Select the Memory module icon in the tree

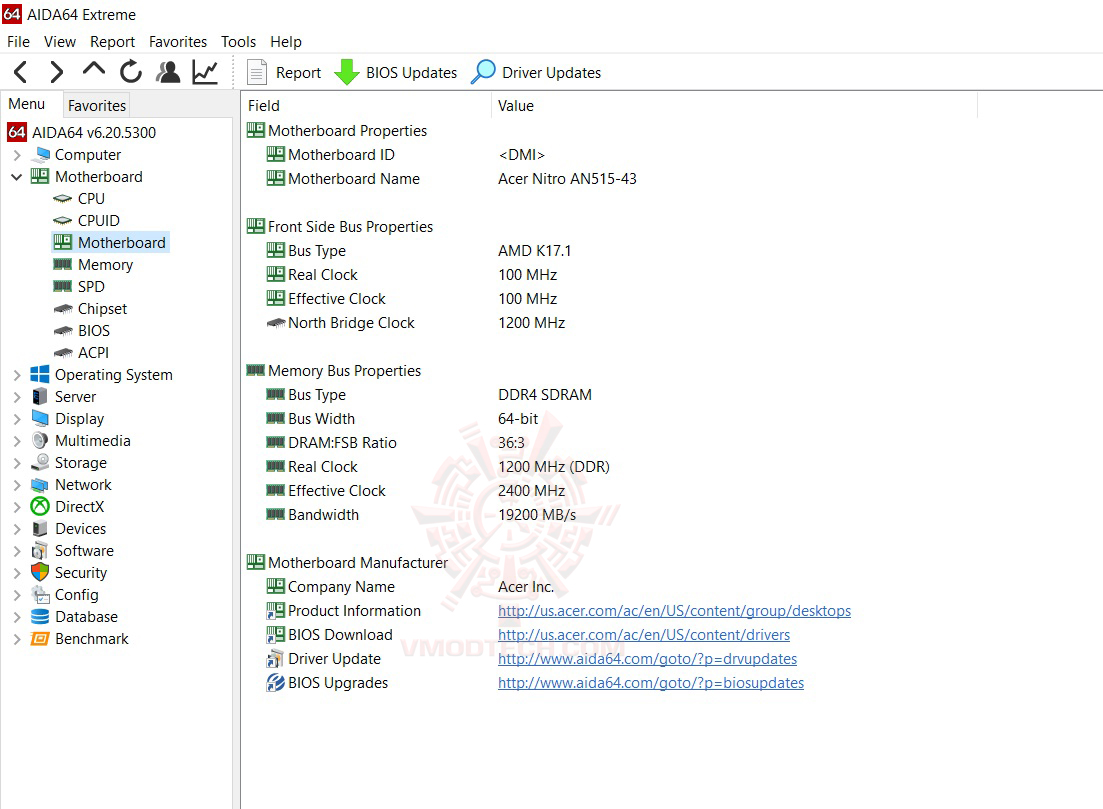(x=63, y=265)
